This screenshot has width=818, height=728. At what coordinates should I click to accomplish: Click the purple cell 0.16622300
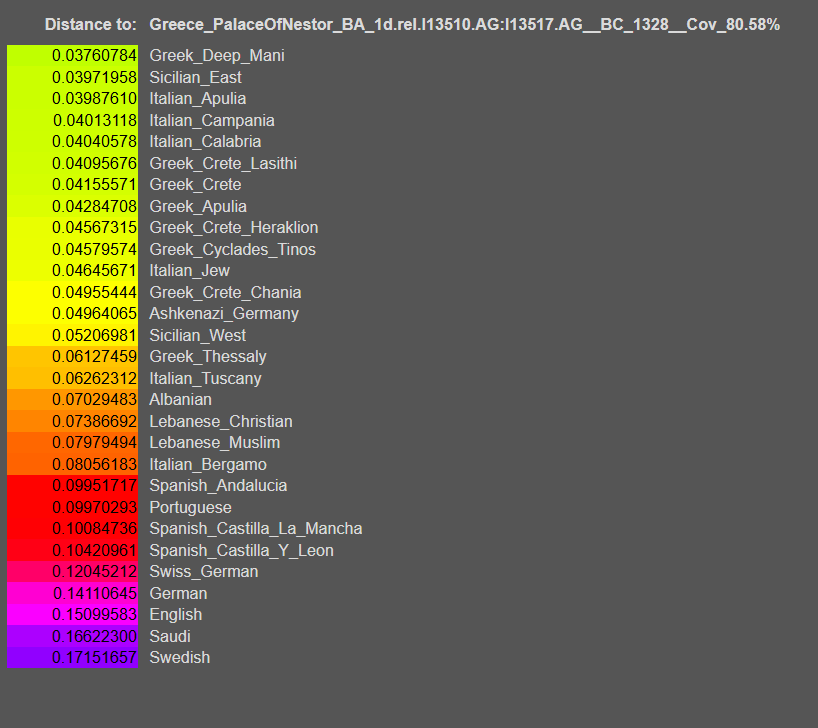pyautogui.click(x=73, y=636)
